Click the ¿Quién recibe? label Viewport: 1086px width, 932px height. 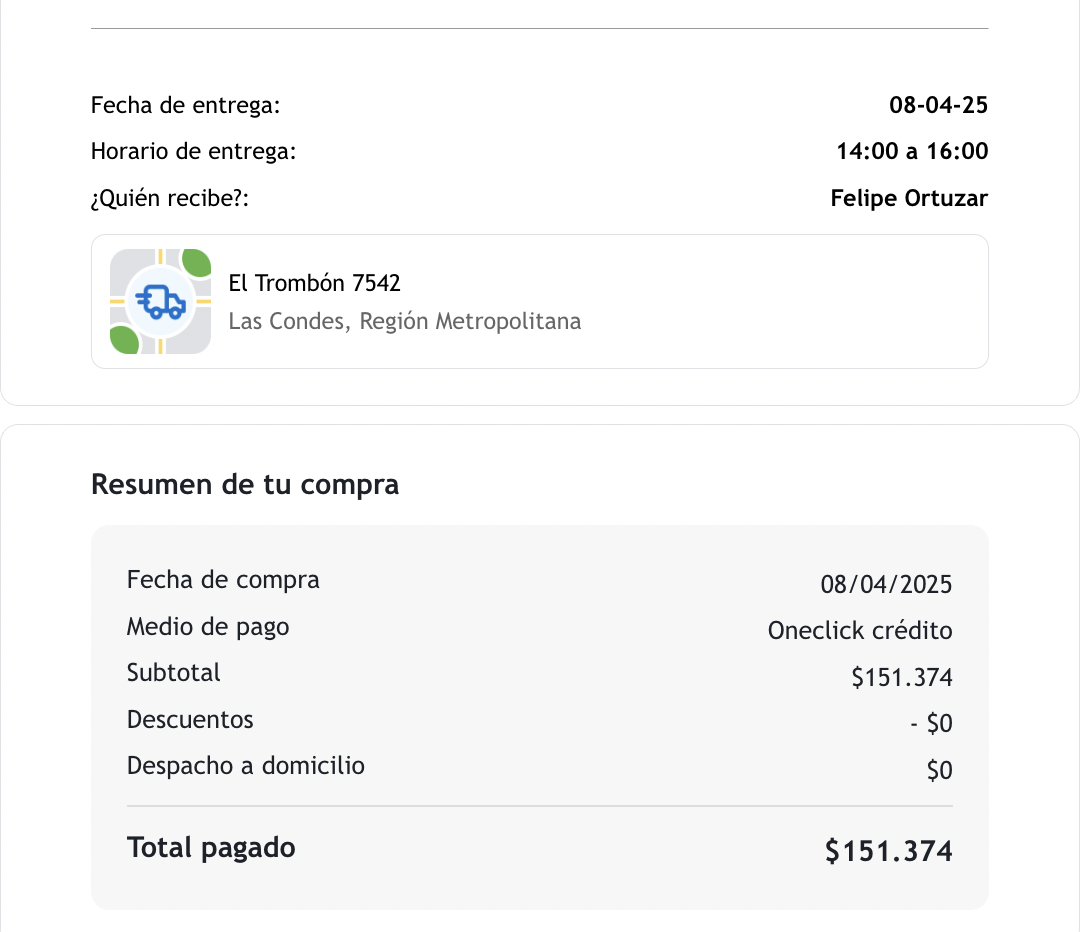tap(169, 199)
